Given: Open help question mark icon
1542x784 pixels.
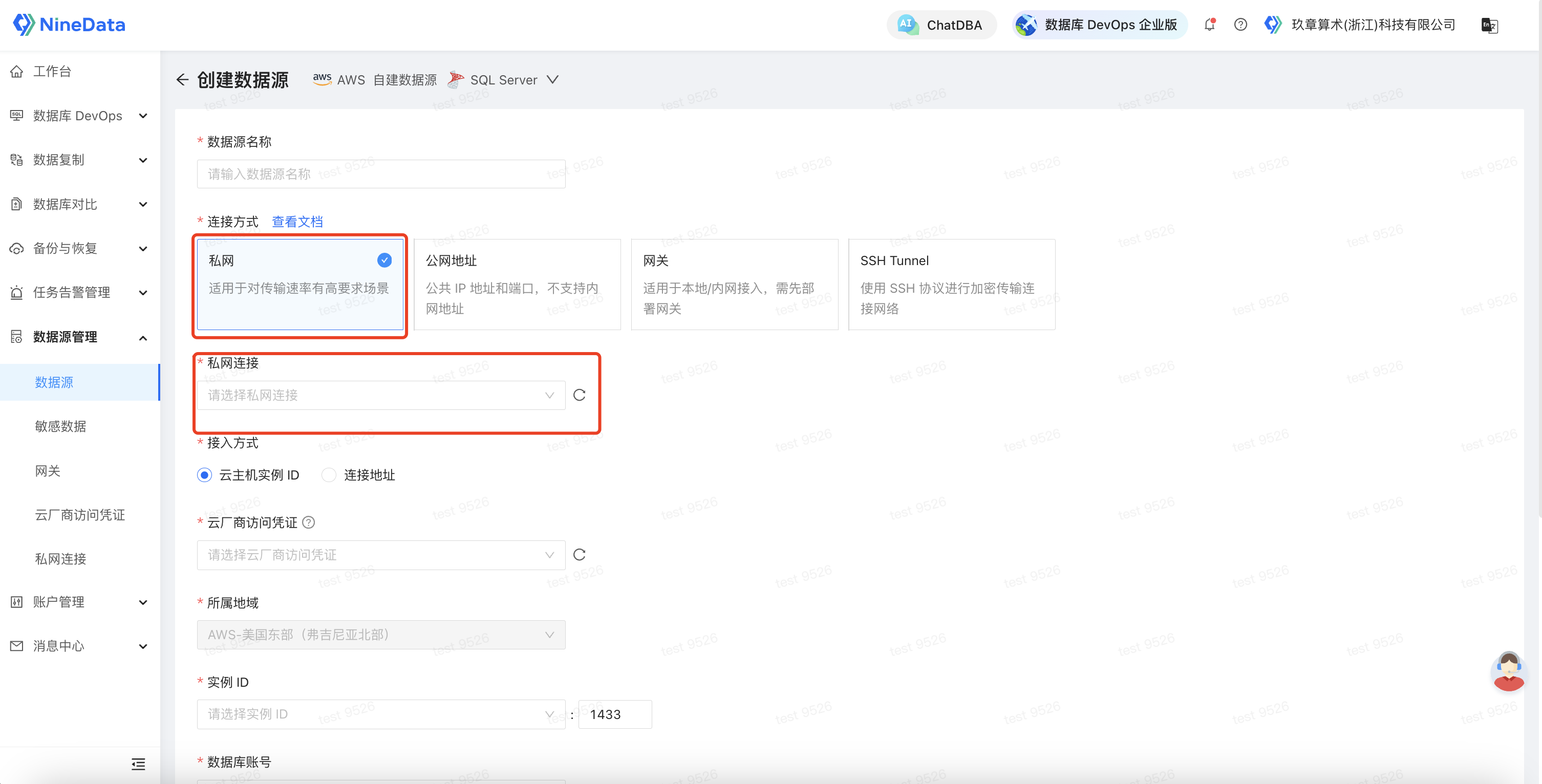Looking at the screenshot, I should 1240,25.
